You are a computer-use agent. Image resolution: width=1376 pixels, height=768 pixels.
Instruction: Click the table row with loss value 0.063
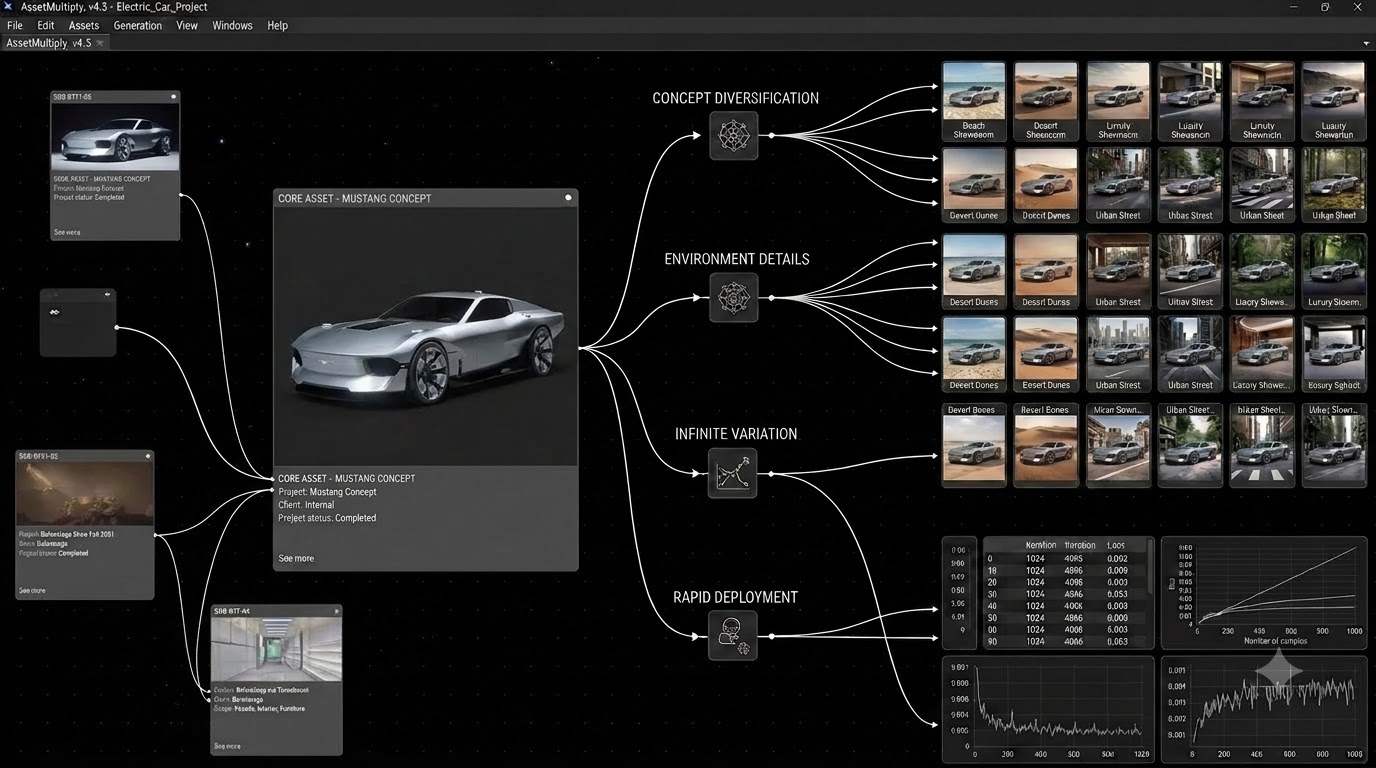1064,642
